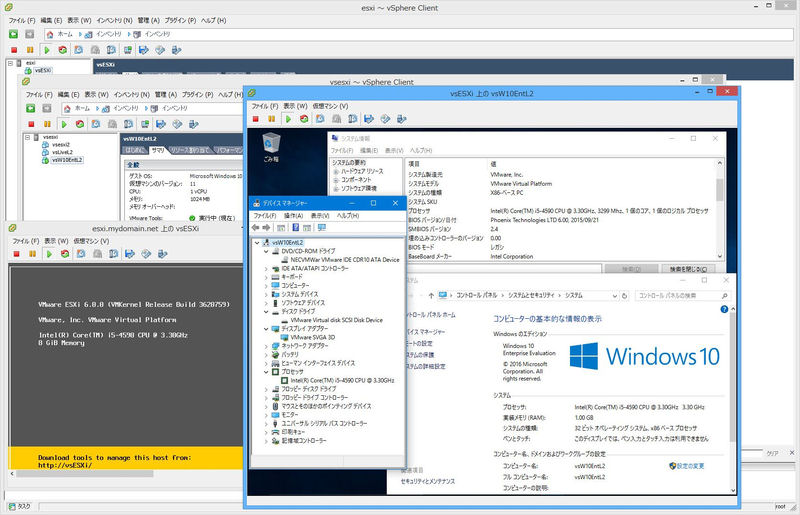The width and height of the screenshot is (800, 515).
Task: Home icon in esxi vSphere Client breadcrumb
Action: click(x=50, y=34)
